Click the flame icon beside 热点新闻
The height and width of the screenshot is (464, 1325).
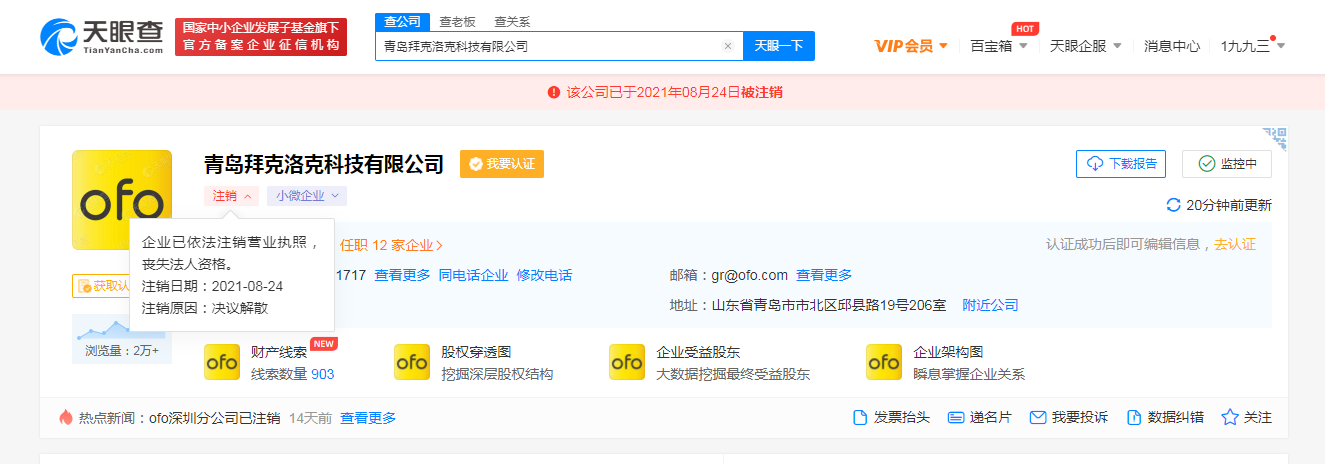66,417
